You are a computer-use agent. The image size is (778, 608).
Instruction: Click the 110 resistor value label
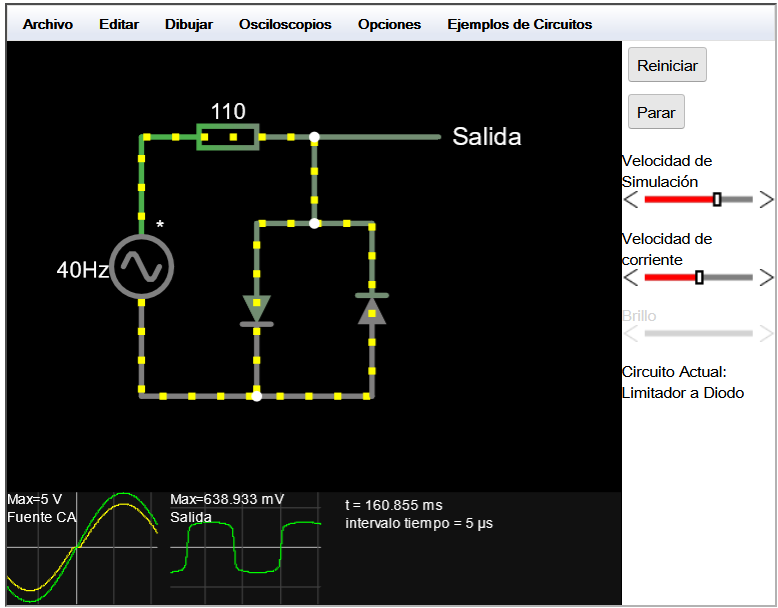click(228, 111)
